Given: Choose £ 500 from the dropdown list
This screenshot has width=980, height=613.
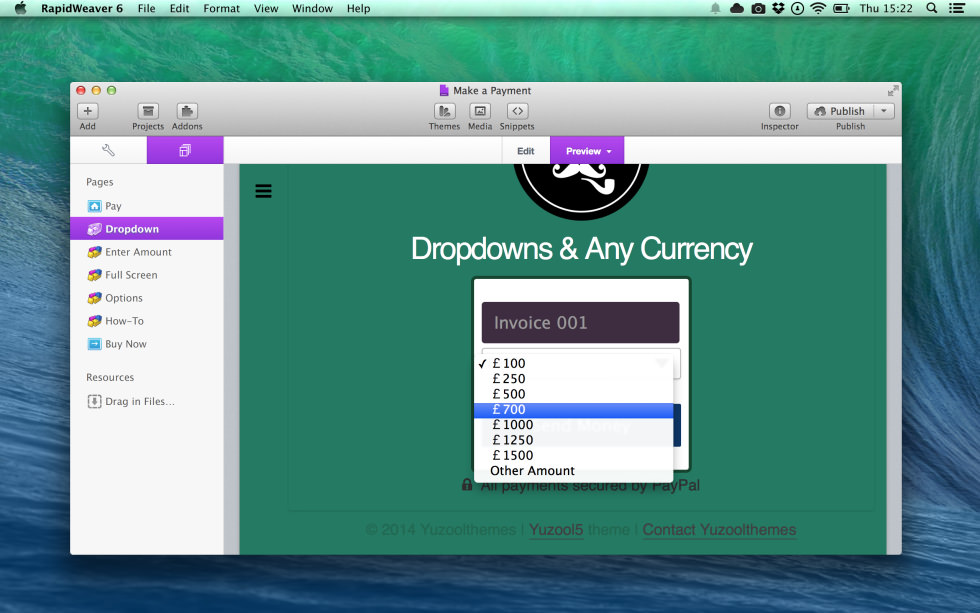Looking at the screenshot, I should 574,394.
